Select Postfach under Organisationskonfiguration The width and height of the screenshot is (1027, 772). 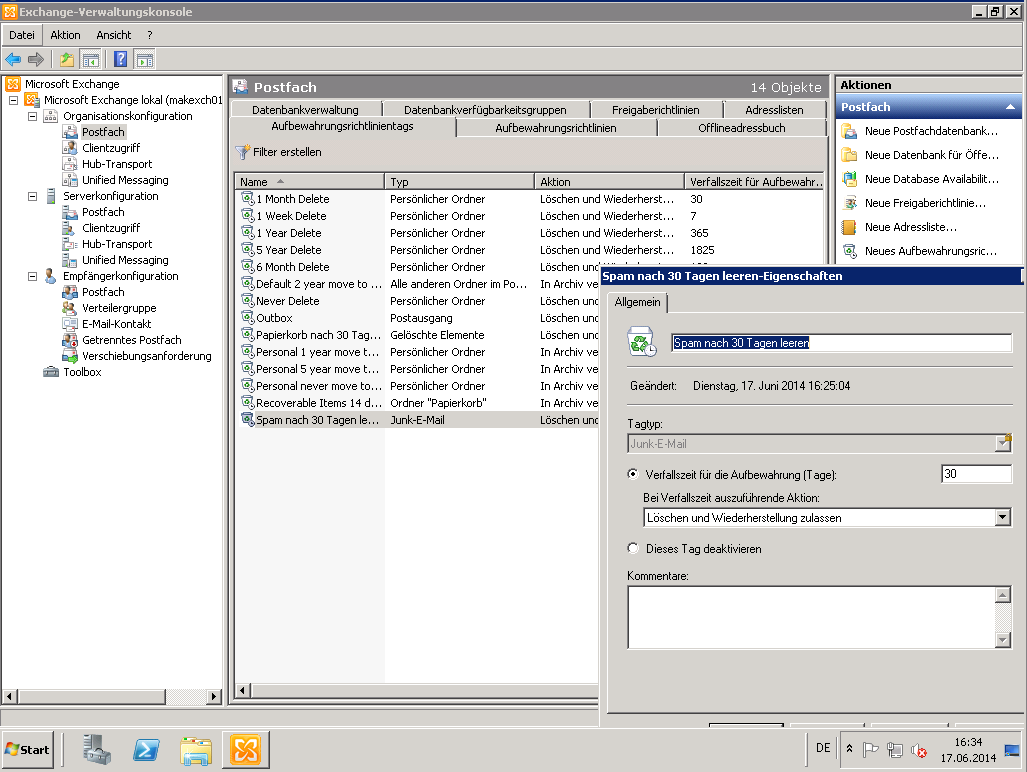point(103,132)
